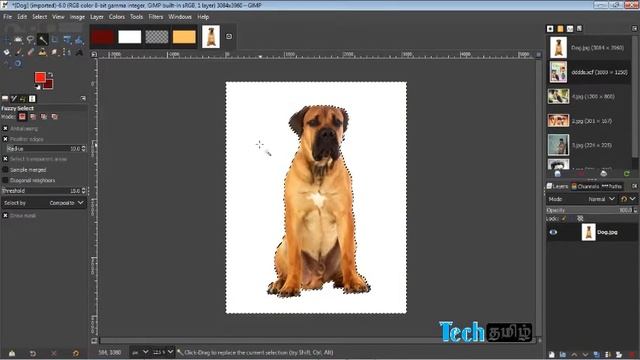Image resolution: width=640 pixels, height=360 pixels.
Task: Enable Diagonal neighbors checkbox
Action: coord(5,180)
